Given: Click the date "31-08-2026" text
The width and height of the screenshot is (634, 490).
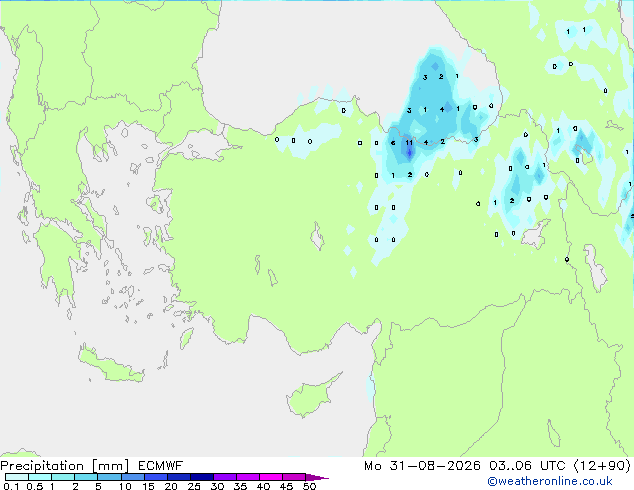Looking at the screenshot, I should pyautogui.click(x=435, y=466).
